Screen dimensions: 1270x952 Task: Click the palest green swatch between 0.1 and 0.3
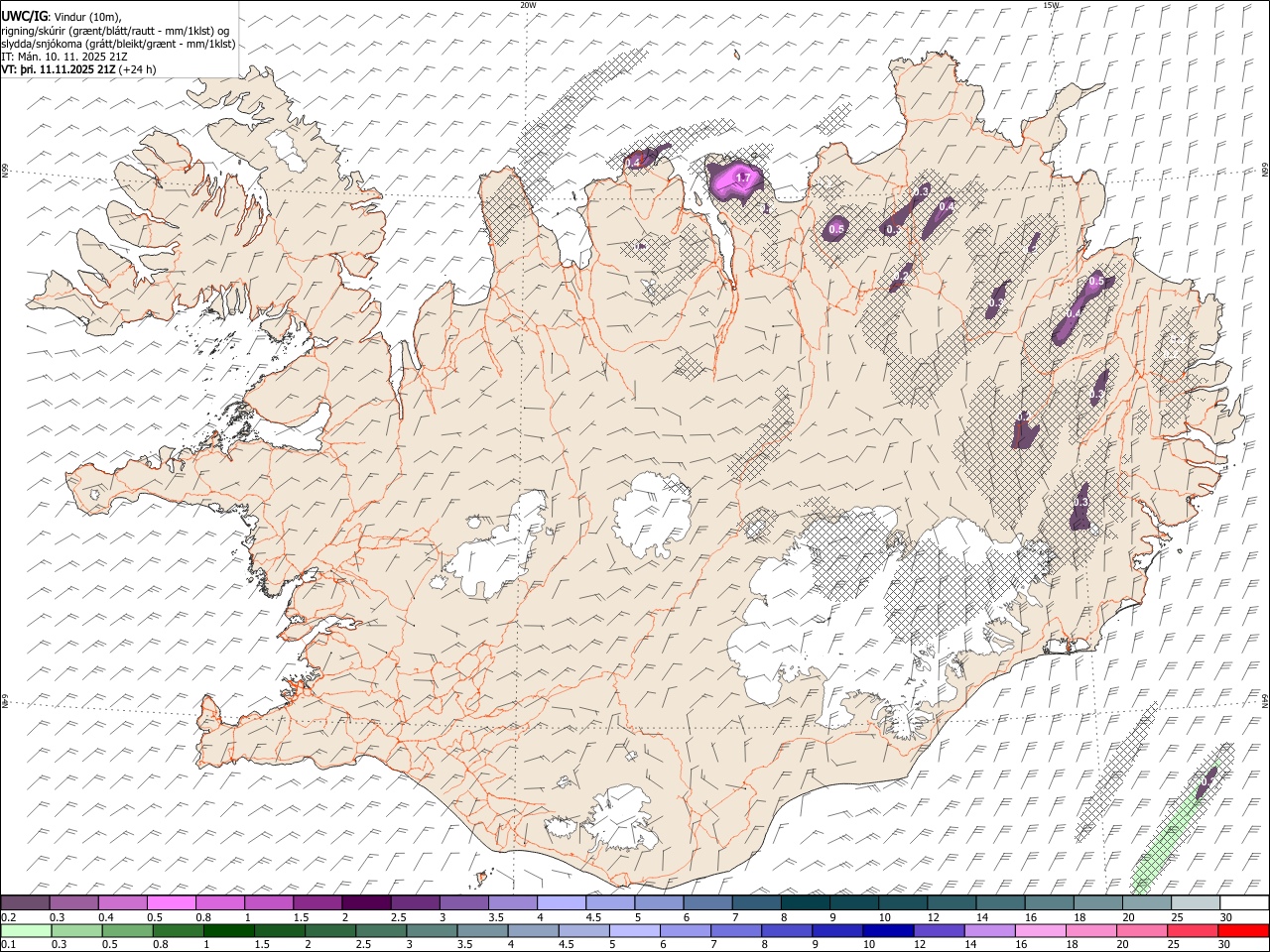[x=26, y=930]
